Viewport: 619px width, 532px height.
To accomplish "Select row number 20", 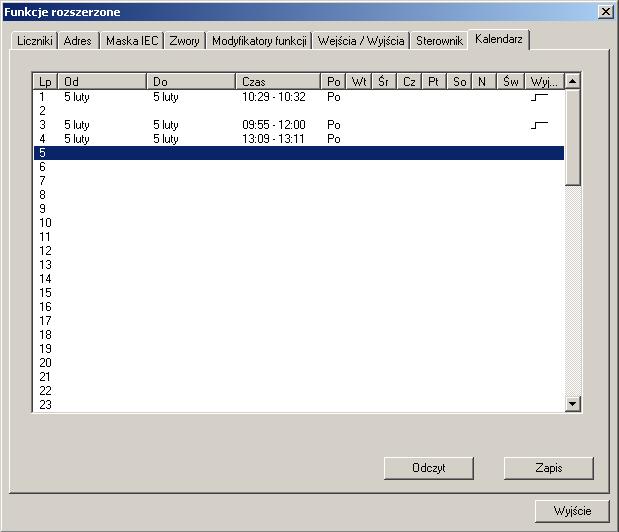I will (299, 363).
